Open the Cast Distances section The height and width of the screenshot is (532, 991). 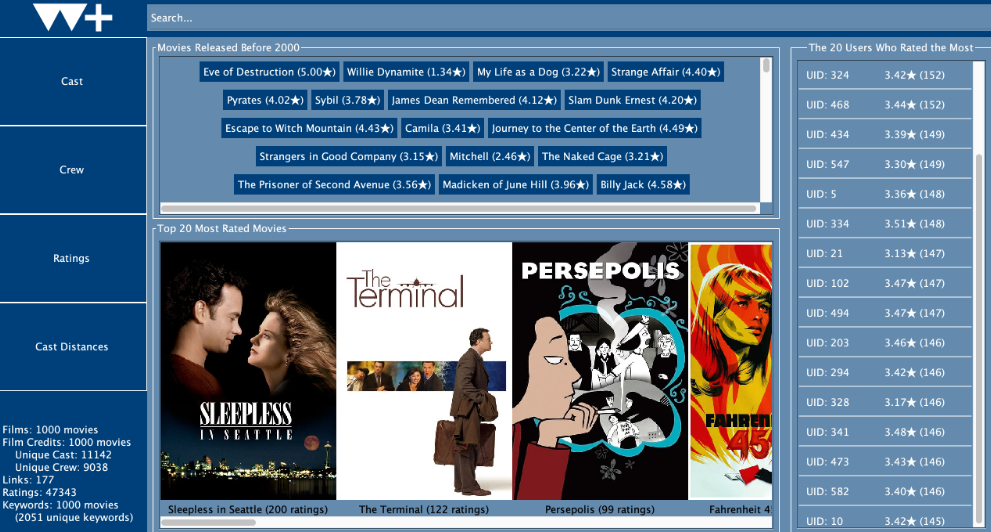[73, 347]
